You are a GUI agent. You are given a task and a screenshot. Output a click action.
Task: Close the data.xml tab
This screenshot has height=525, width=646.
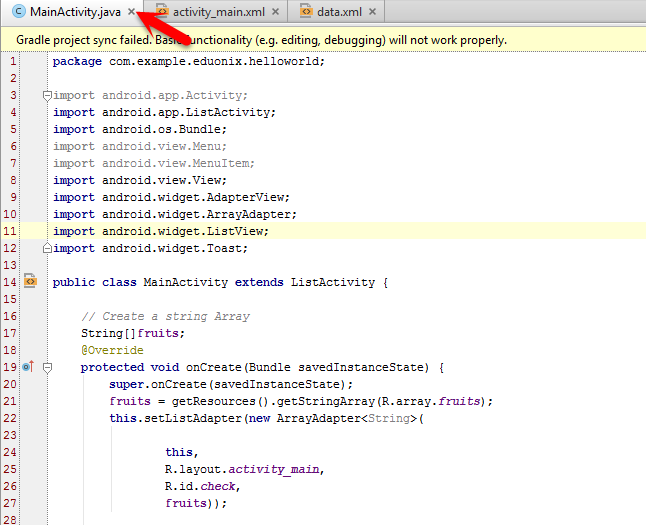pos(372,12)
